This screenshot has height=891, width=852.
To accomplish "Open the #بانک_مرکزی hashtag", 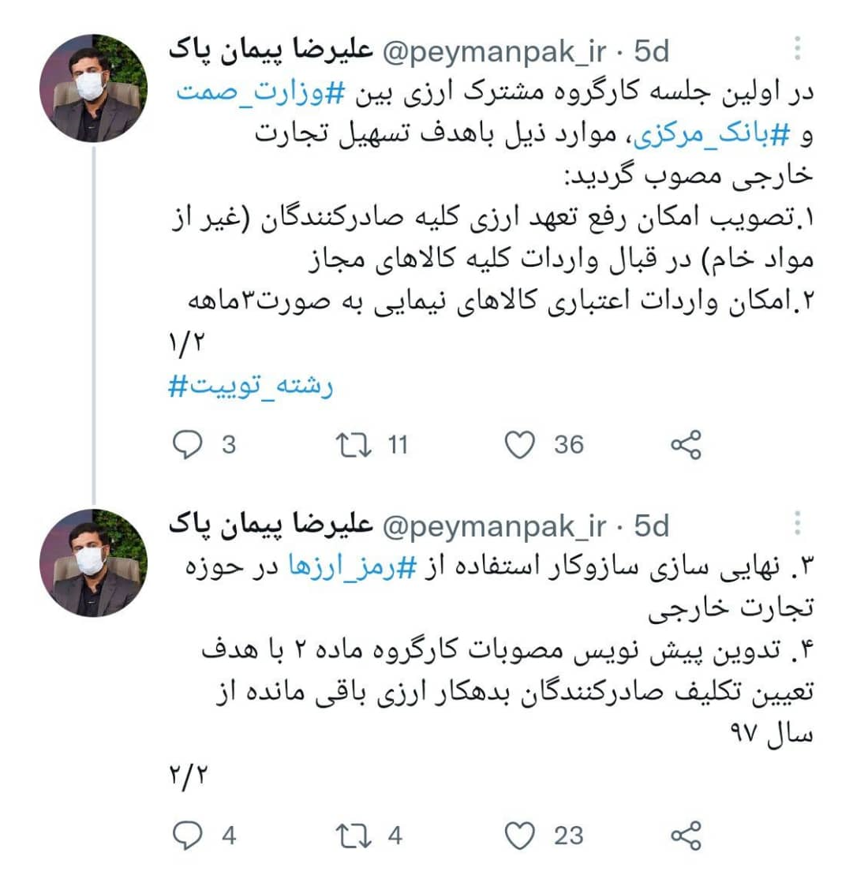I will point(712,136).
